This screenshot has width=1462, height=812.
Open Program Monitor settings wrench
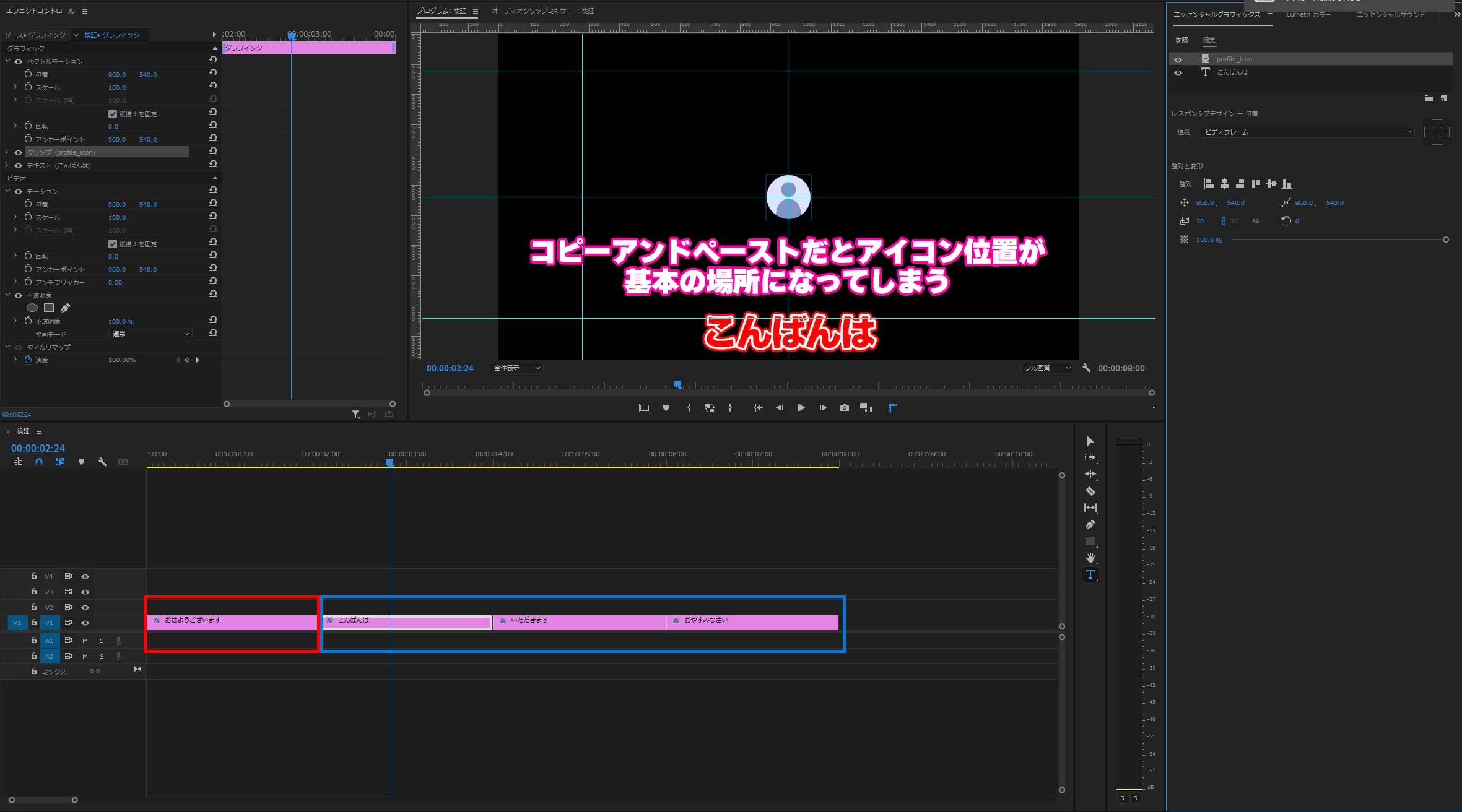point(1086,368)
